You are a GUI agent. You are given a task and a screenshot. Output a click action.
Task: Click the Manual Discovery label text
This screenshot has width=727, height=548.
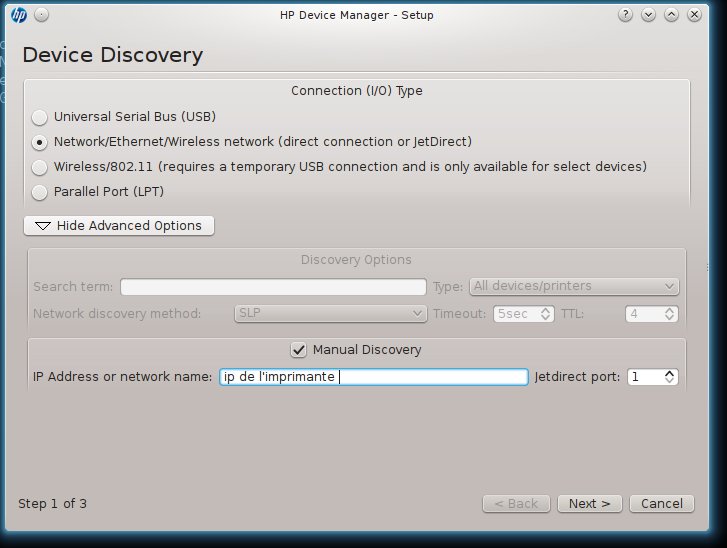(367, 350)
